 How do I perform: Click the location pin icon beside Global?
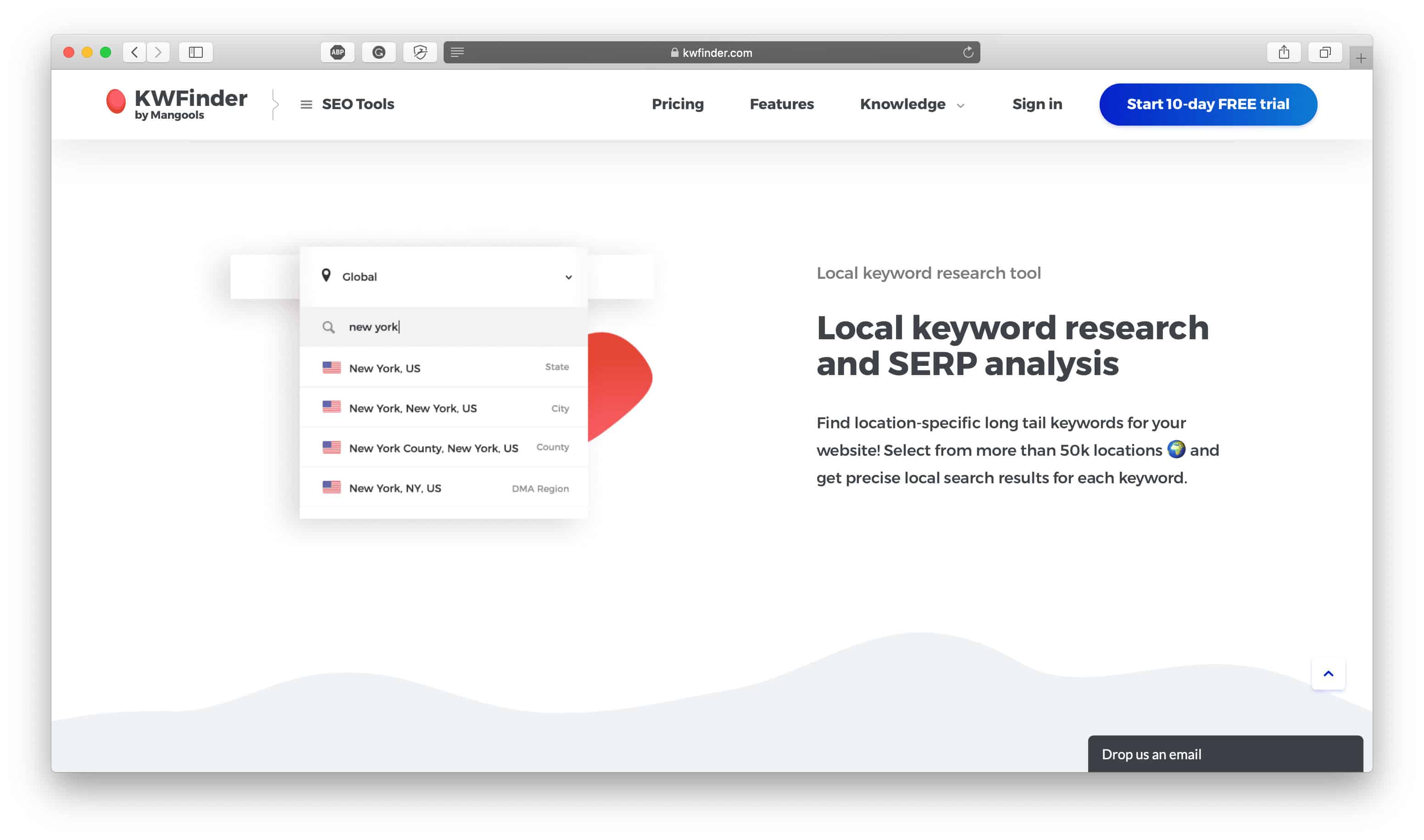click(326, 276)
